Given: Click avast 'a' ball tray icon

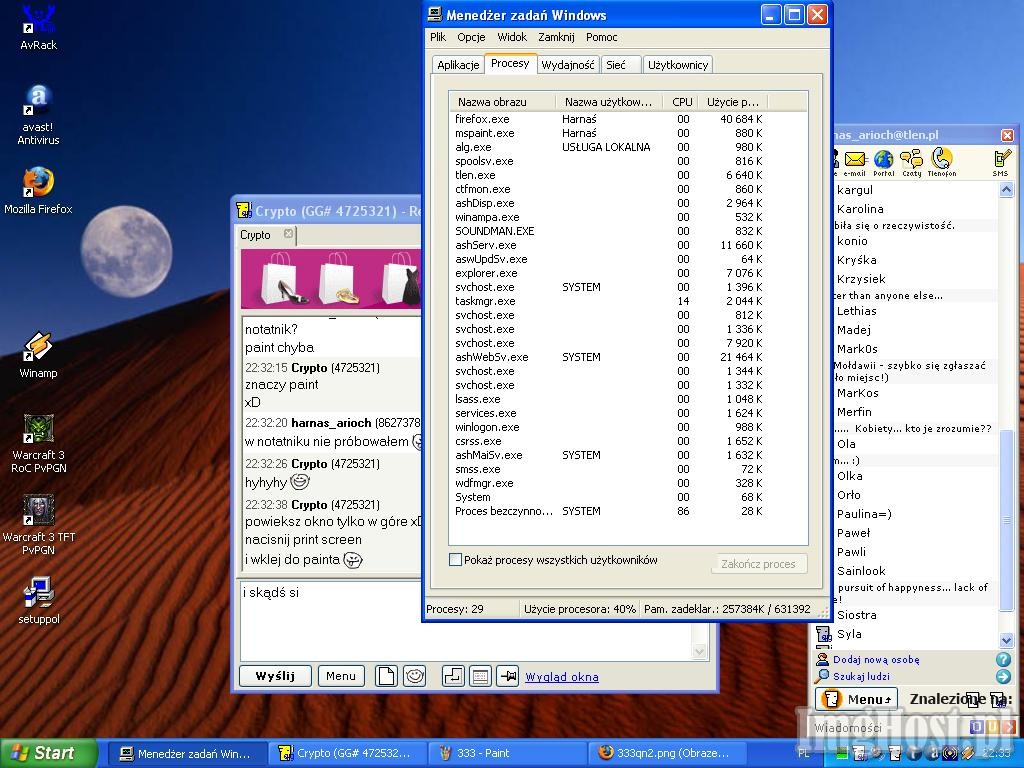Looking at the screenshot, I should pyautogui.click(x=934, y=754).
